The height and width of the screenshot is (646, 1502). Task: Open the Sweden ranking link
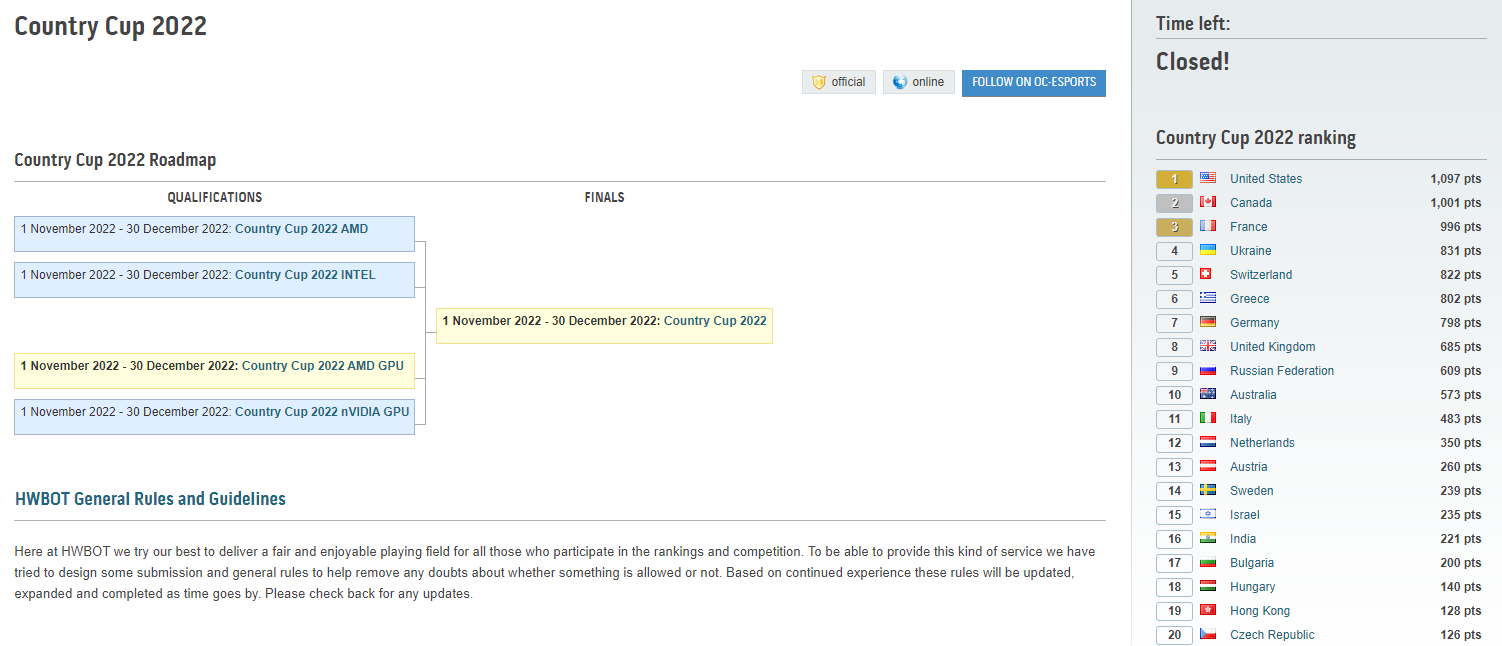pos(1252,491)
